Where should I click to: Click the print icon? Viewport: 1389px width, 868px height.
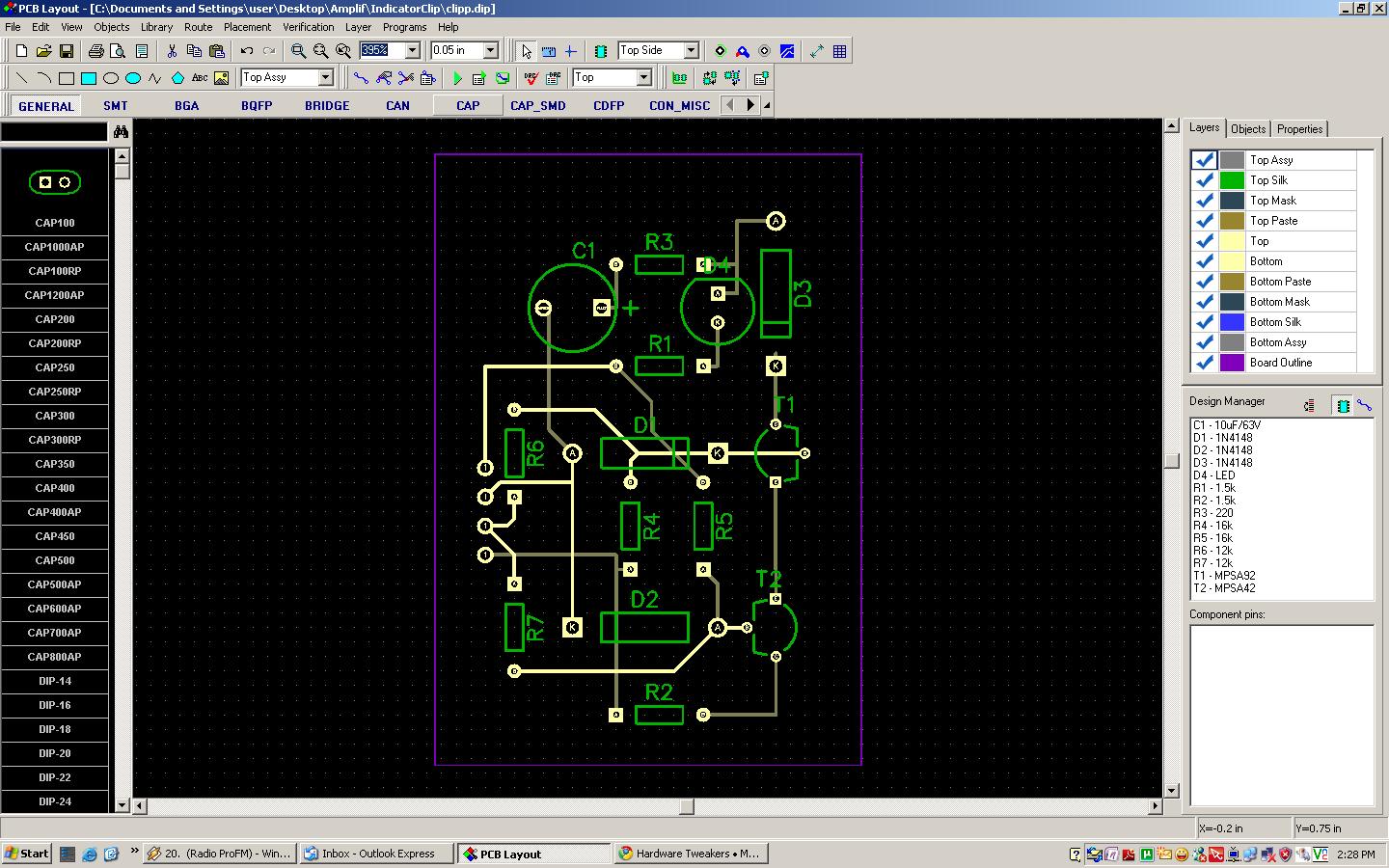point(96,51)
